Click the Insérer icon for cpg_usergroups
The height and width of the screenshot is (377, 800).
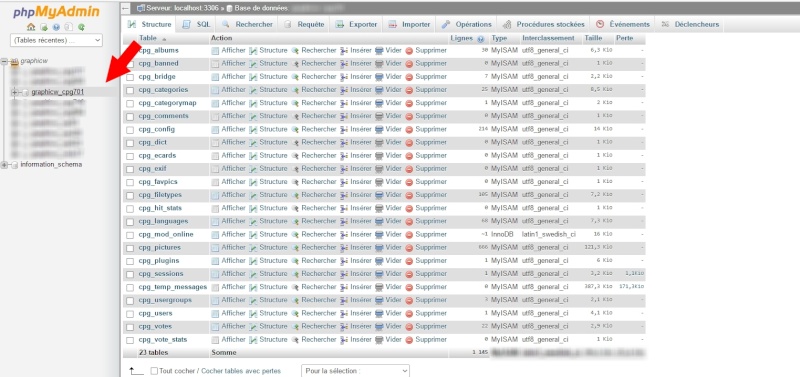pyautogui.click(x=344, y=300)
